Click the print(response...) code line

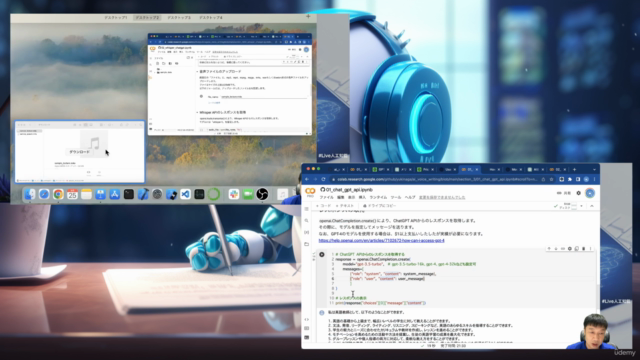pos(380,303)
